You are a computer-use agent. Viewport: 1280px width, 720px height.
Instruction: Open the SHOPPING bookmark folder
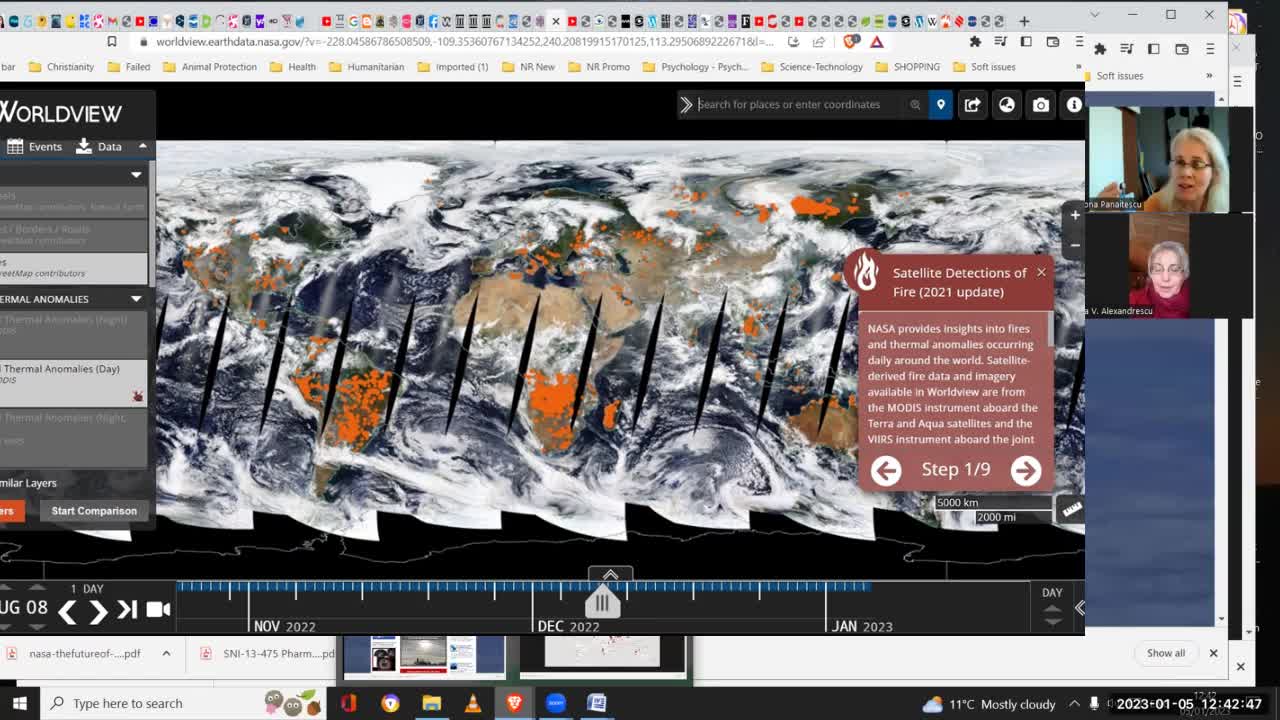(x=907, y=67)
